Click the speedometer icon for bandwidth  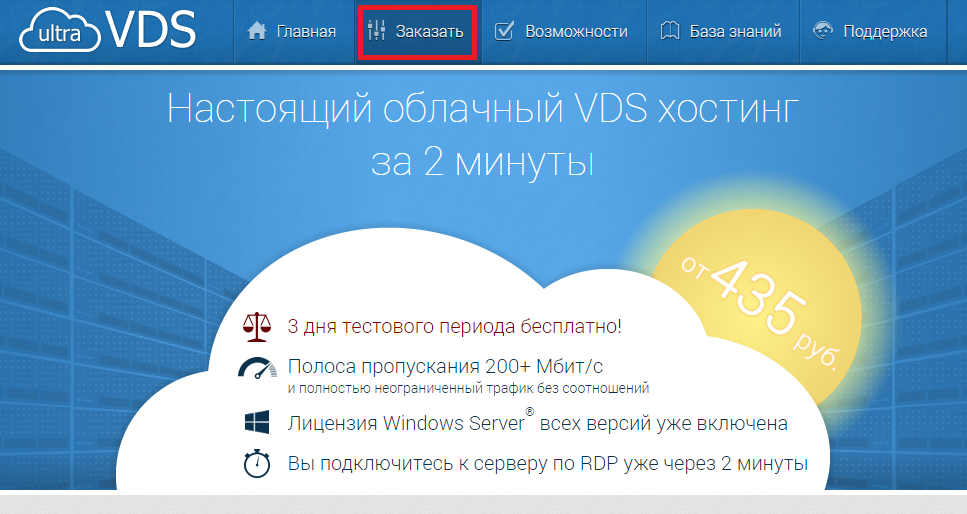[x=257, y=367]
